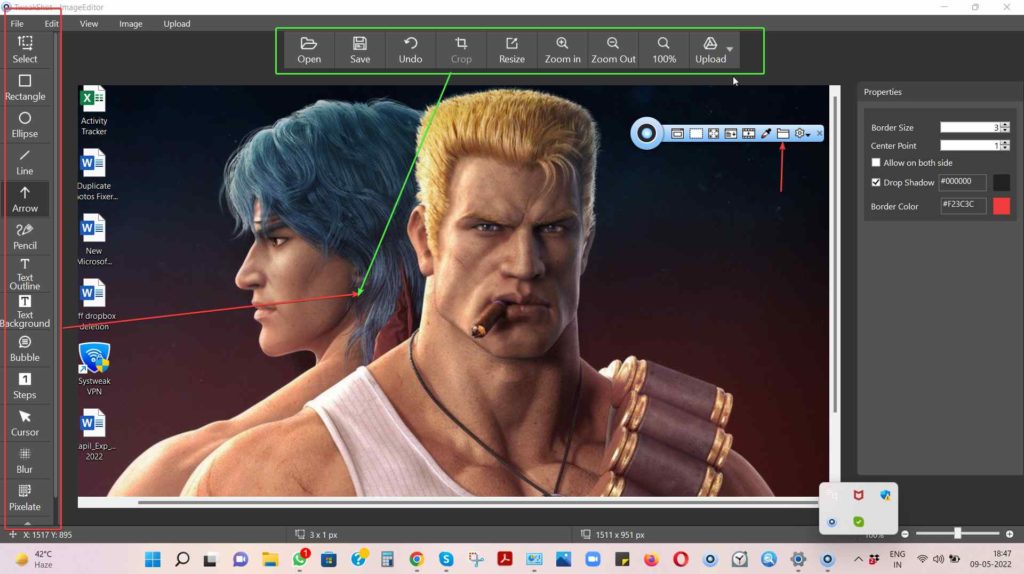Uncheck the Drop Shadow checkbox
This screenshot has width=1024, height=574.
coord(876,182)
